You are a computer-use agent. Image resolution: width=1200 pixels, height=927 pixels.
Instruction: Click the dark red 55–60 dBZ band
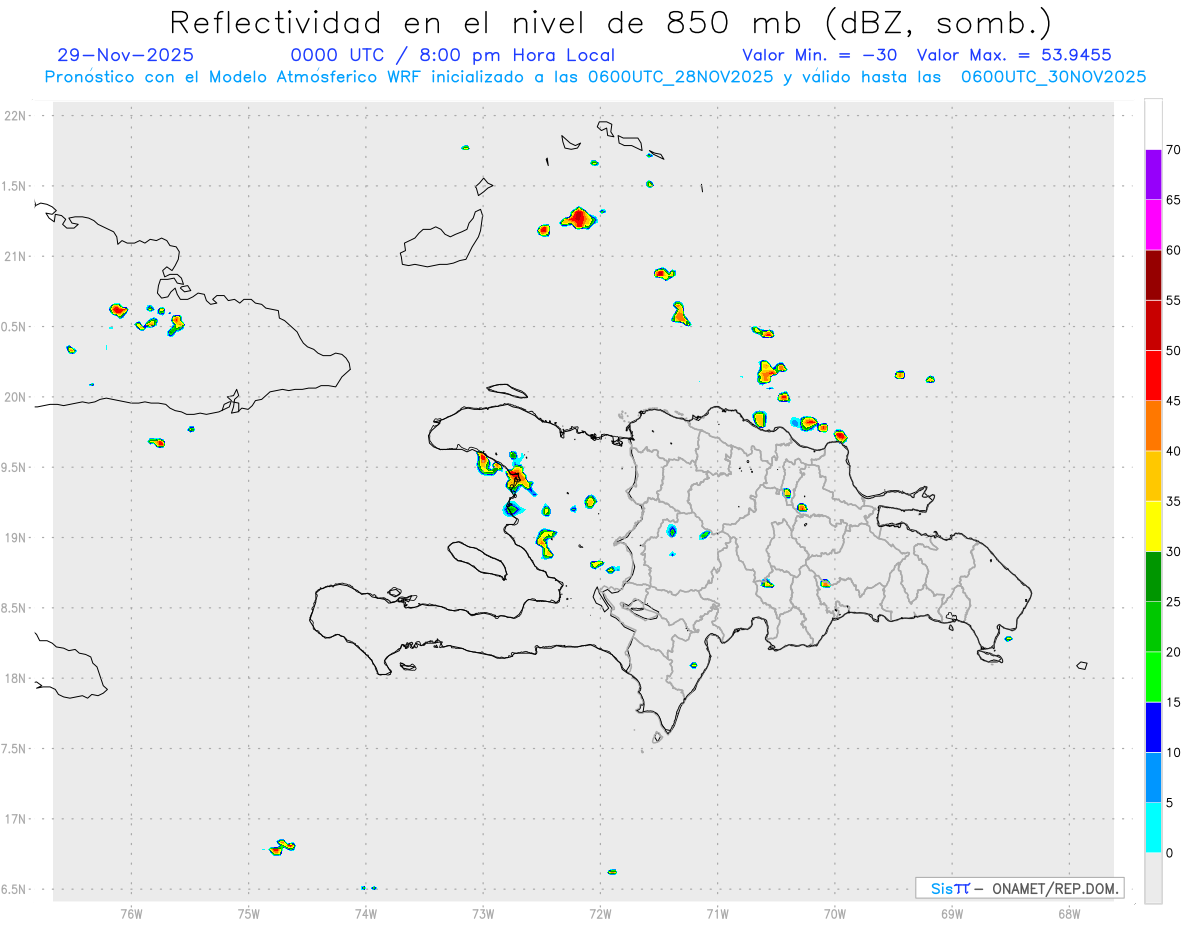coord(1153,275)
